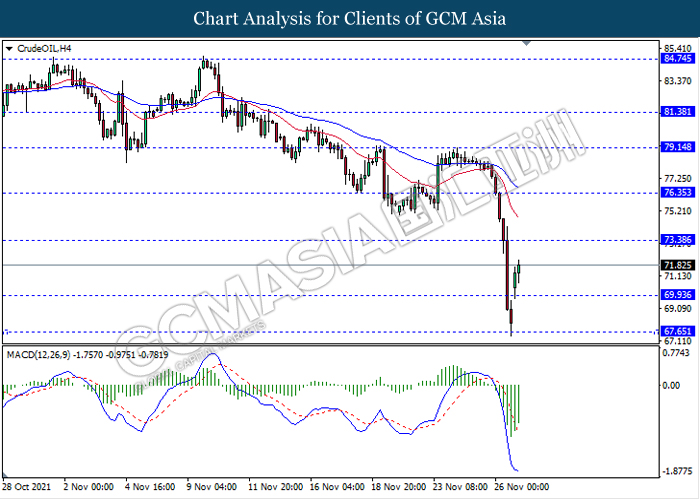This screenshot has width=700, height=500.
Task: Select the 84.745 resistance level label
Action: pos(677,59)
